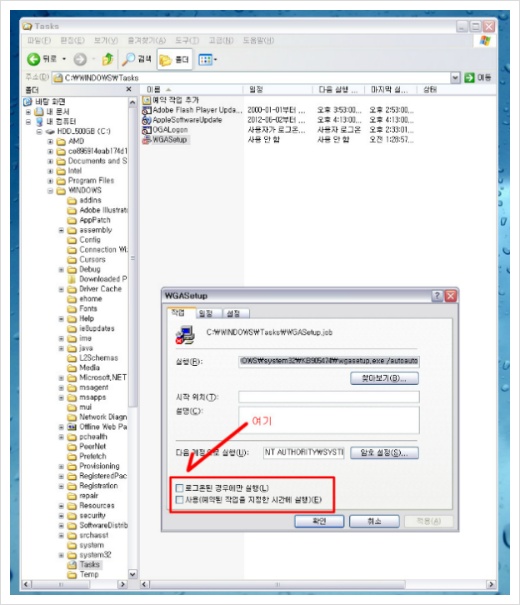Open the Views icon dropdown
The width and height of the screenshot is (520, 605).
pyautogui.click(x=208, y=60)
